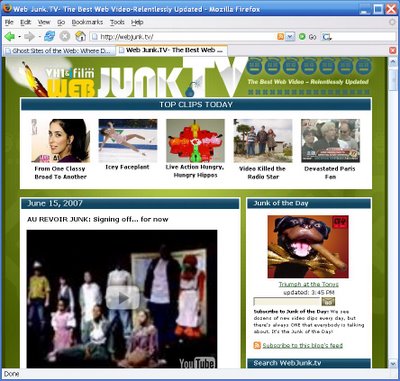Click the Icey Faceplant caption link
Image resolution: width=400 pixels, height=381 pixels.
[127, 167]
